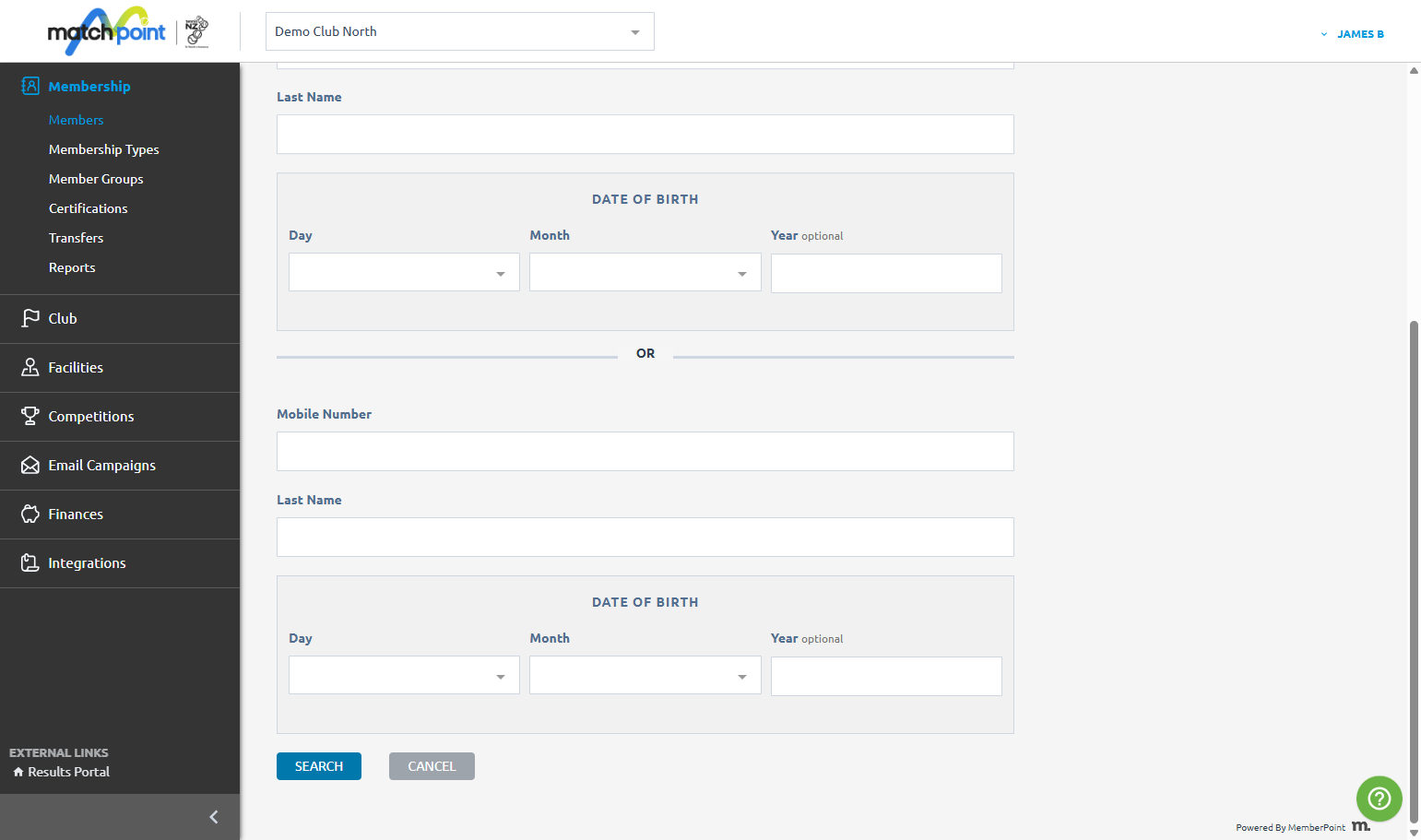The height and width of the screenshot is (840, 1421).
Task: Click the Competitions trophy icon
Action: pyautogui.click(x=30, y=416)
